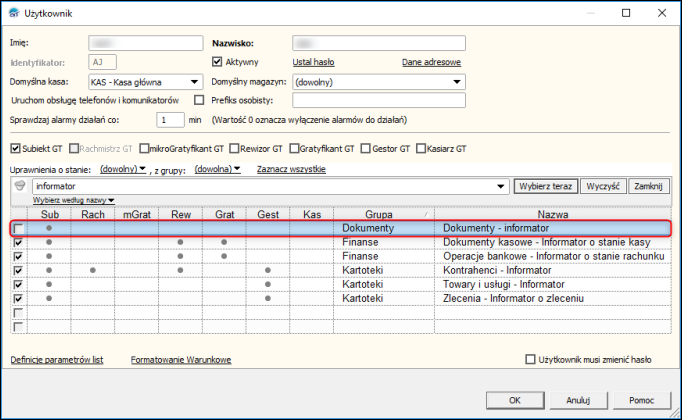Click the Zamknij filter button
The width and height of the screenshot is (682, 420).
click(648, 186)
